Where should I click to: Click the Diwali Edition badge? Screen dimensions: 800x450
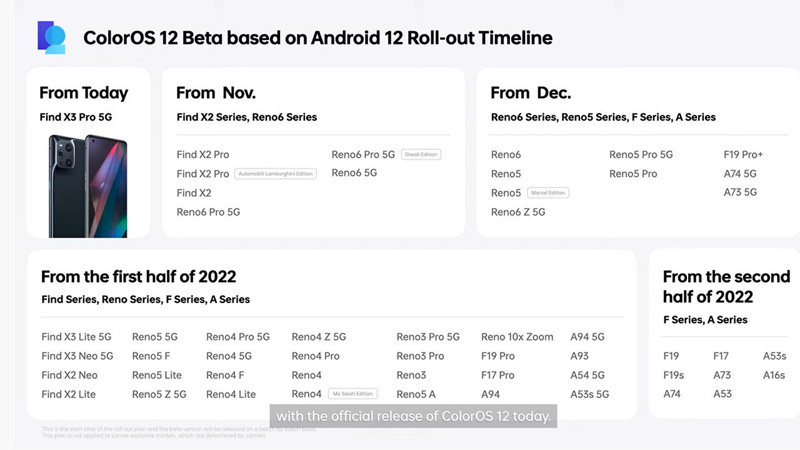pos(421,154)
